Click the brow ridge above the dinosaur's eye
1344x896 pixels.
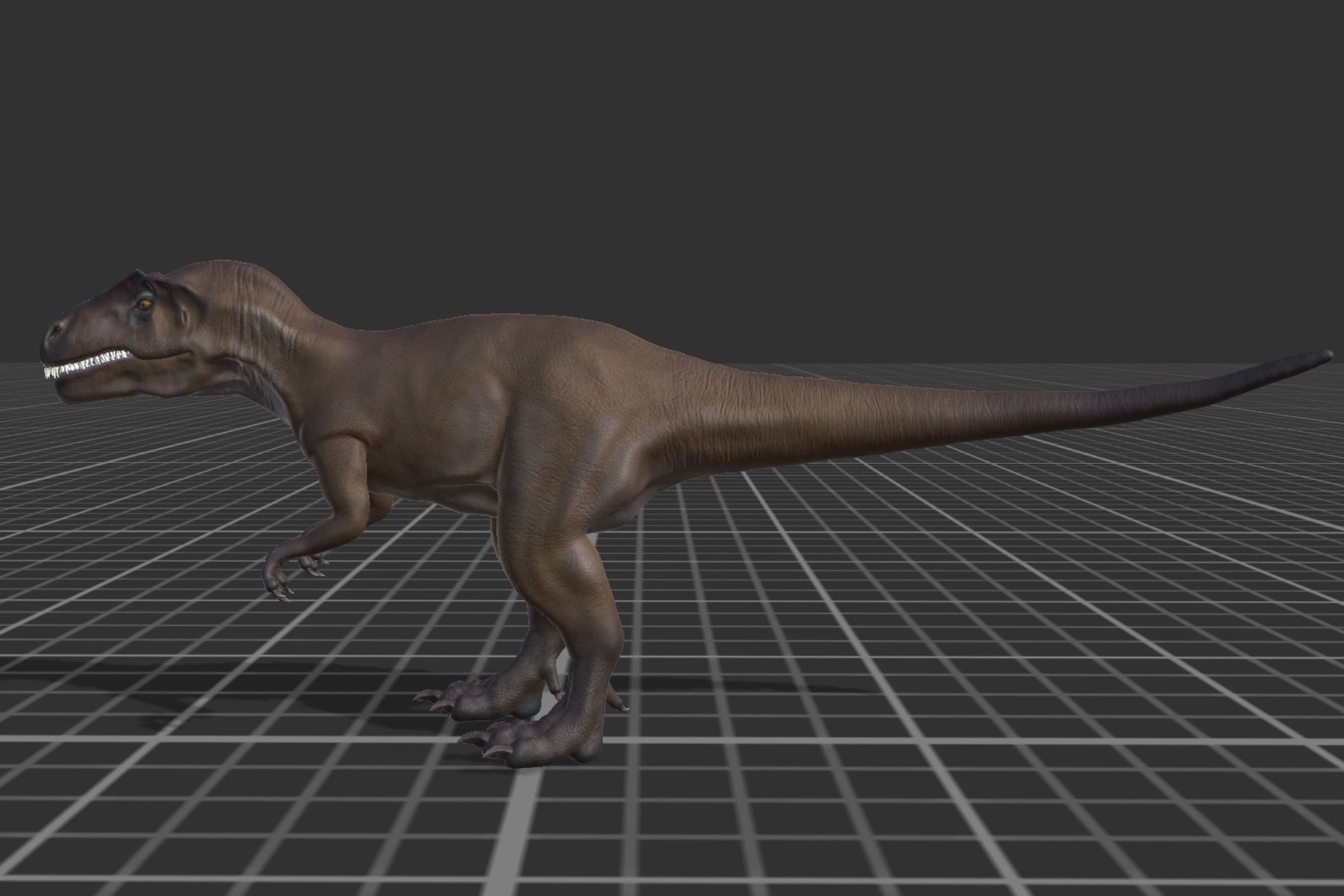(x=143, y=279)
